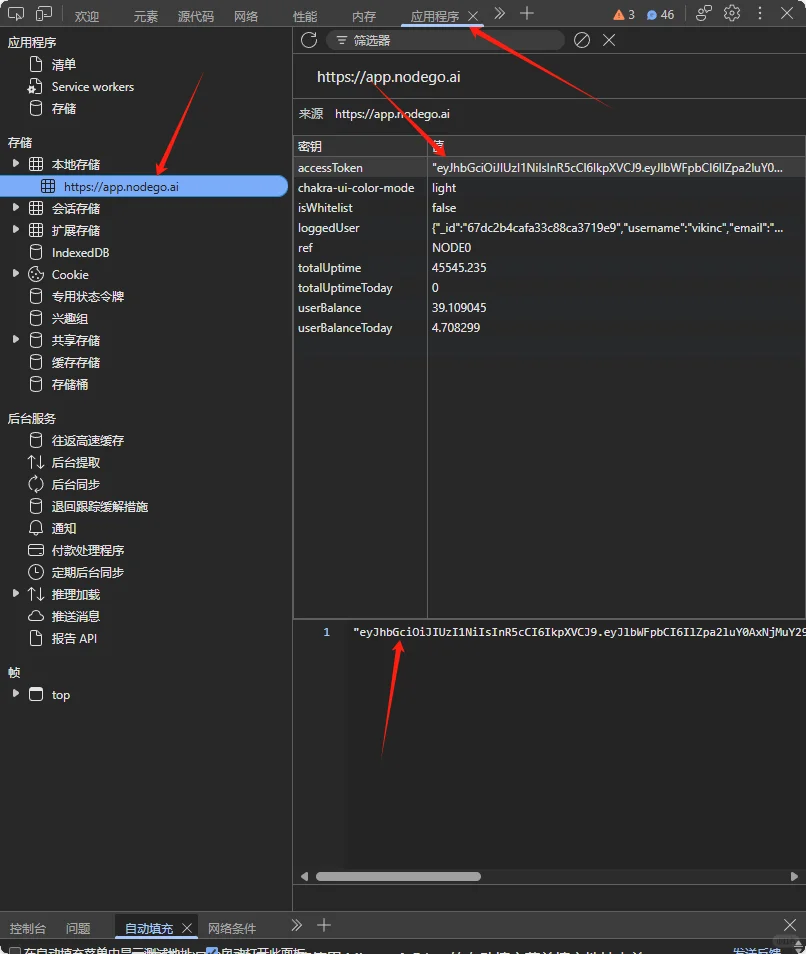Viewport: 806px width, 954px height.
Task: Open the 欢迎 tab
Action: pyautogui.click(x=86, y=16)
